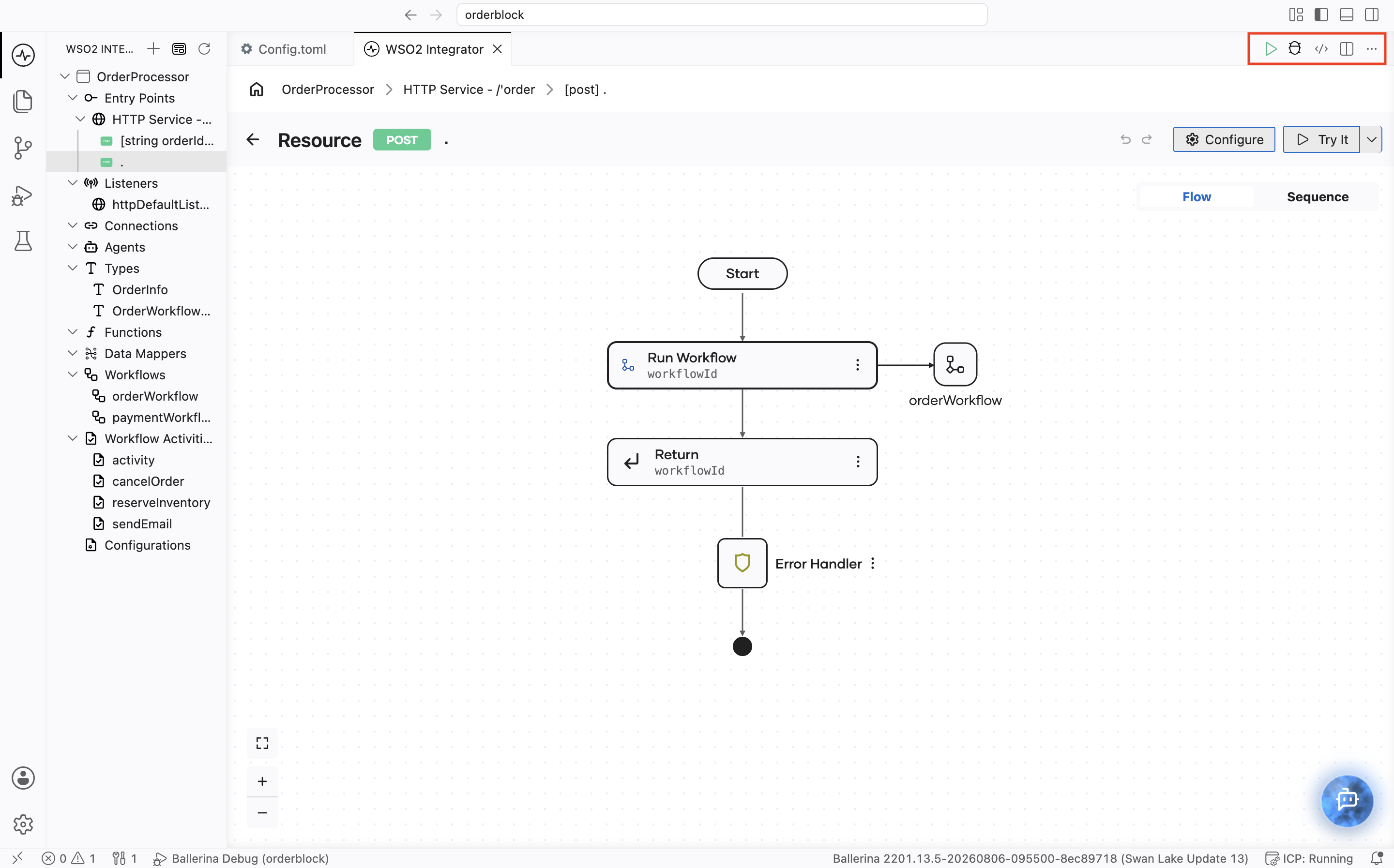Go to OrderProcessor in the breadcrumb
Screen dimensions: 1394x868
[x=328, y=90]
